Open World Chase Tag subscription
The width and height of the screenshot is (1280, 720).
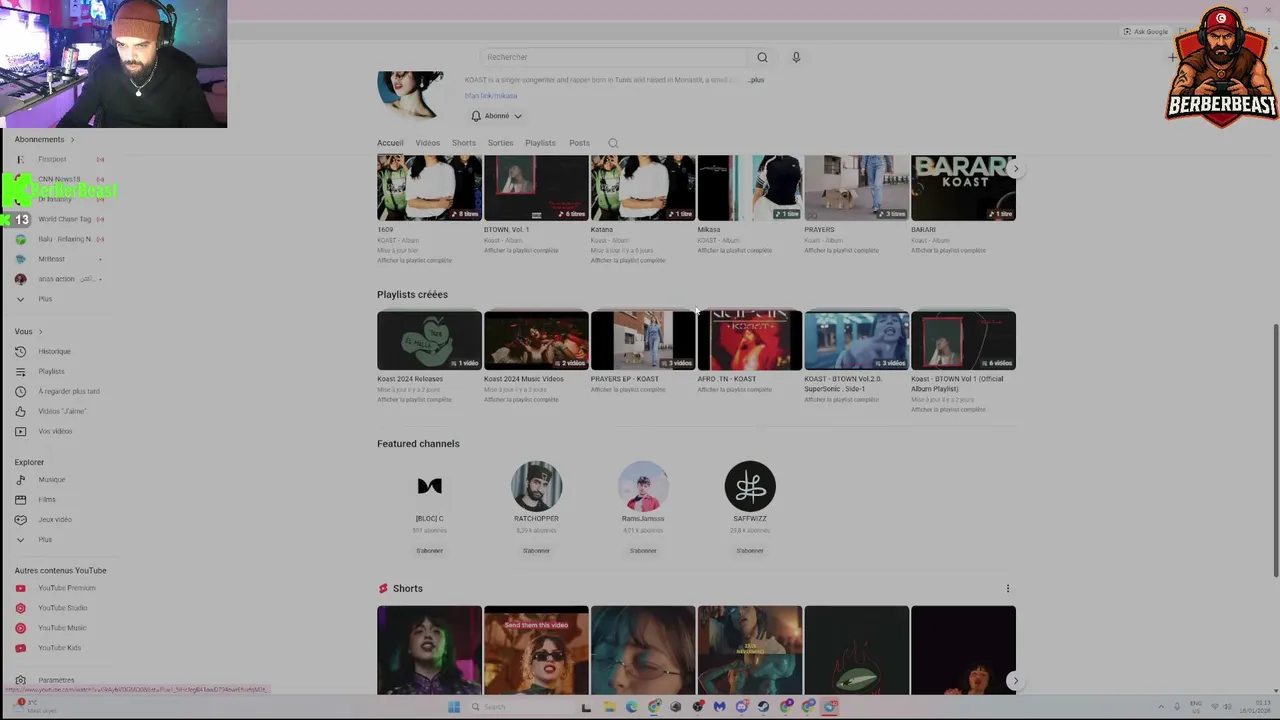point(64,219)
